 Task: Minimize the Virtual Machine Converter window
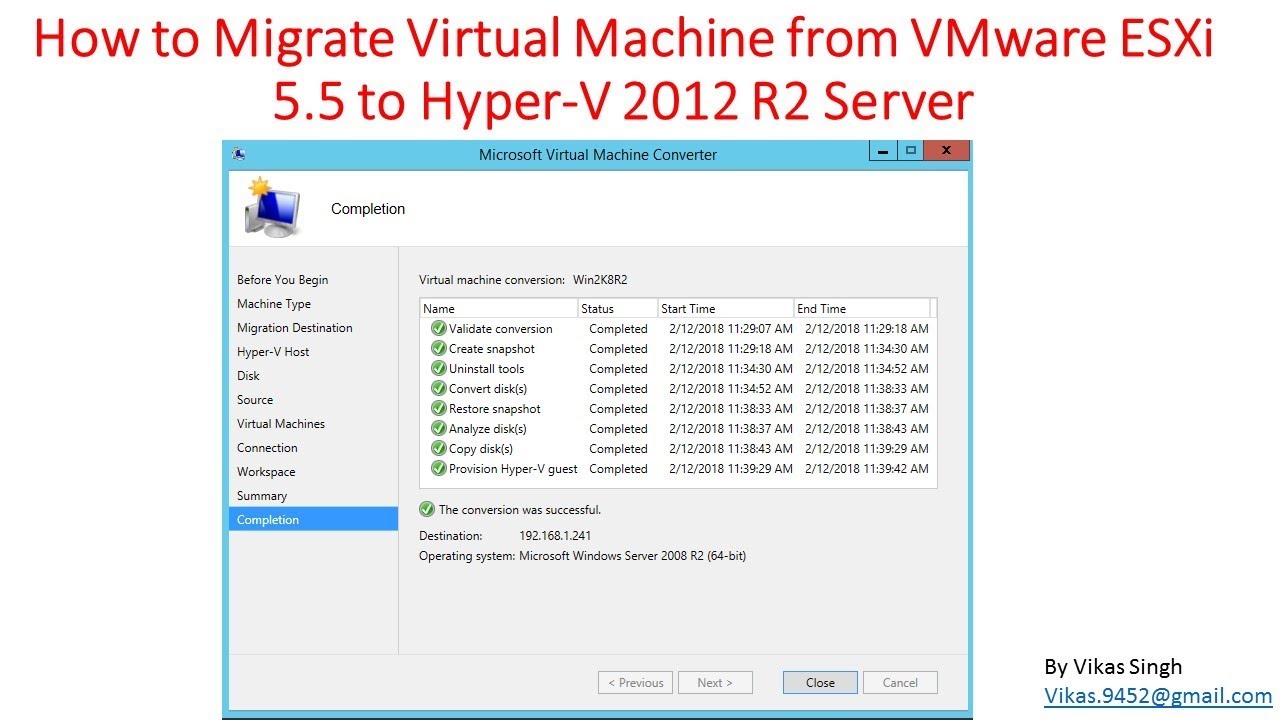883,151
